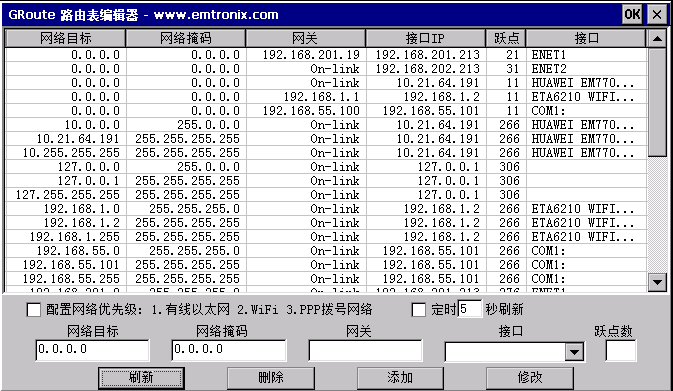Click metric 31 cell in ENET2 row
This screenshot has height=391, width=673.
tap(506, 69)
